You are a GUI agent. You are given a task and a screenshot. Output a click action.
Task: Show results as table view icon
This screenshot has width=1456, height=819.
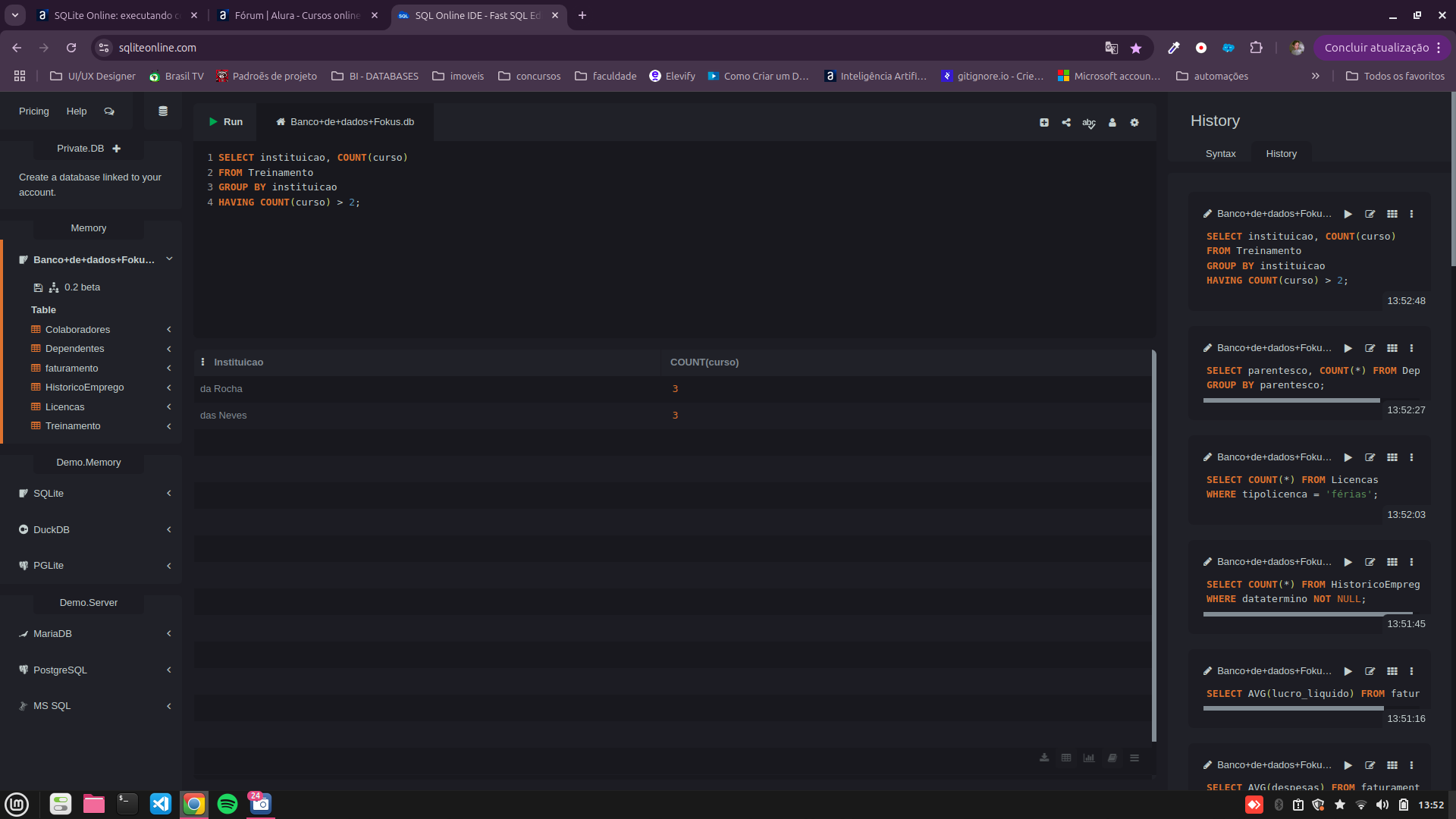[1066, 758]
